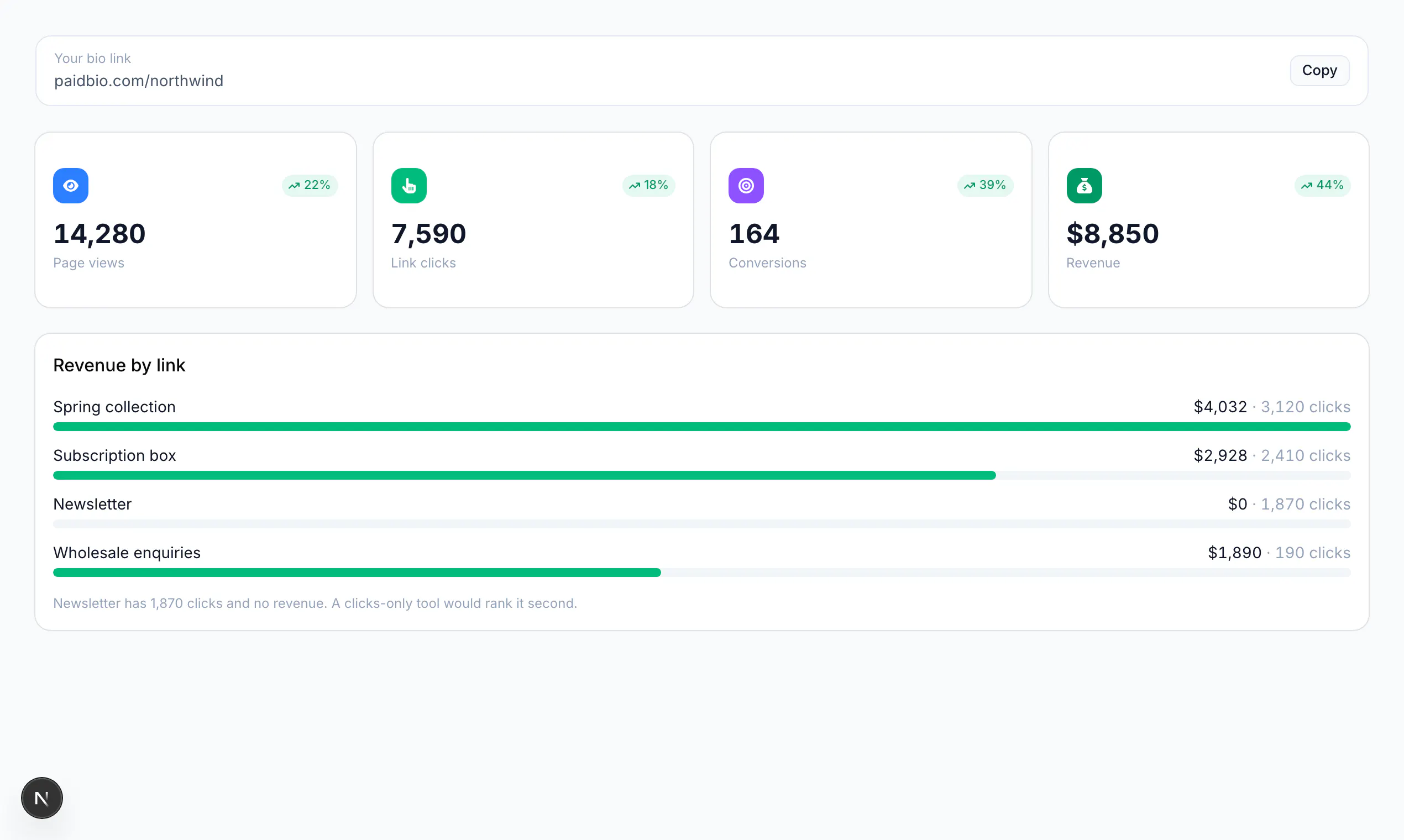
Task: Open the Next.js dev tools badge
Action: [x=42, y=797]
